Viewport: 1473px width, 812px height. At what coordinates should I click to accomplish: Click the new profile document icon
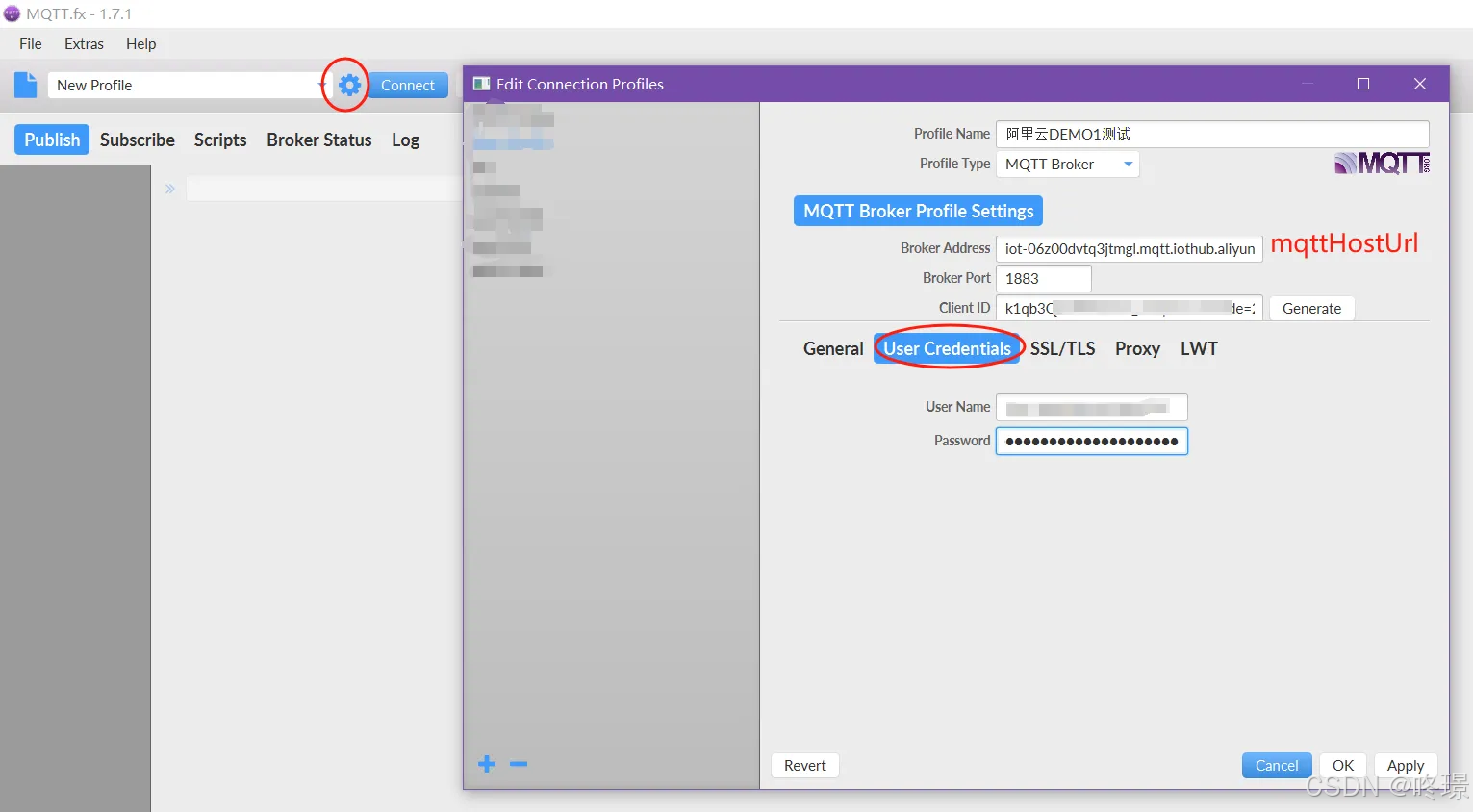pos(25,85)
